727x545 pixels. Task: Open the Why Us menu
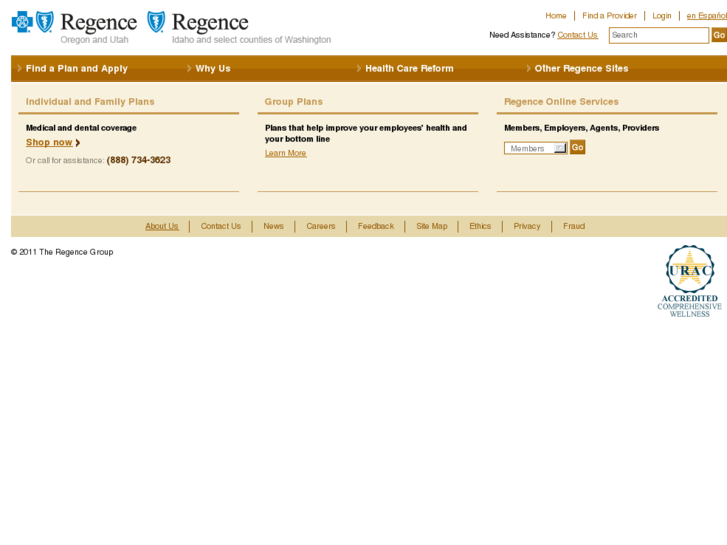click(213, 69)
